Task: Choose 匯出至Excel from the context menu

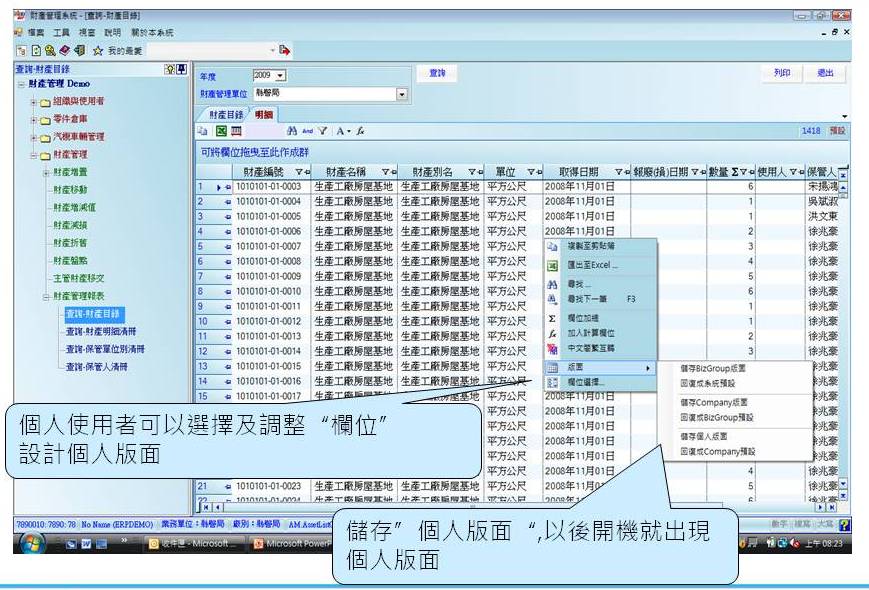Action: tap(593, 266)
